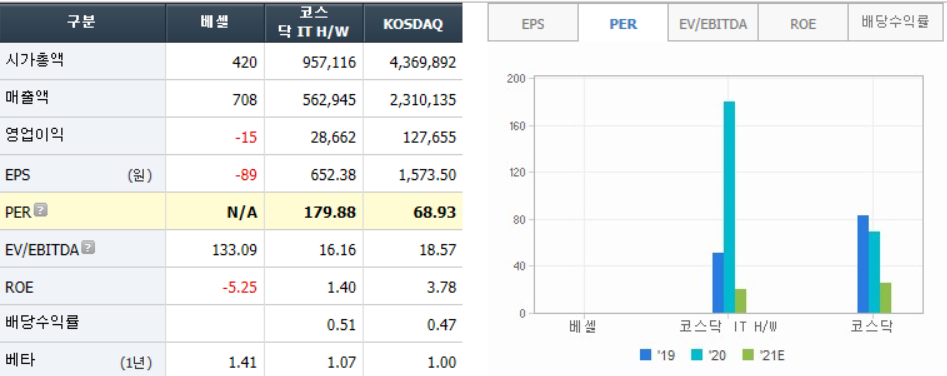Image resolution: width=947 pixels, height=376 pixels.
Task: Click the '19 bar for 코스닥 group
Action: pyautogui.click(x=862, y=264)
